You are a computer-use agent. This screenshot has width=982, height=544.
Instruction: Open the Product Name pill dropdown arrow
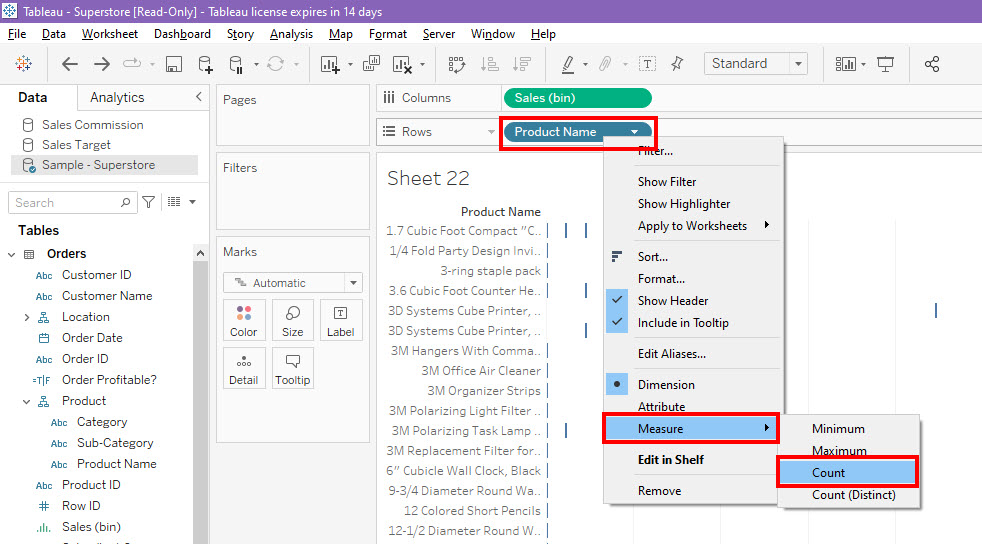coord(634,132)
